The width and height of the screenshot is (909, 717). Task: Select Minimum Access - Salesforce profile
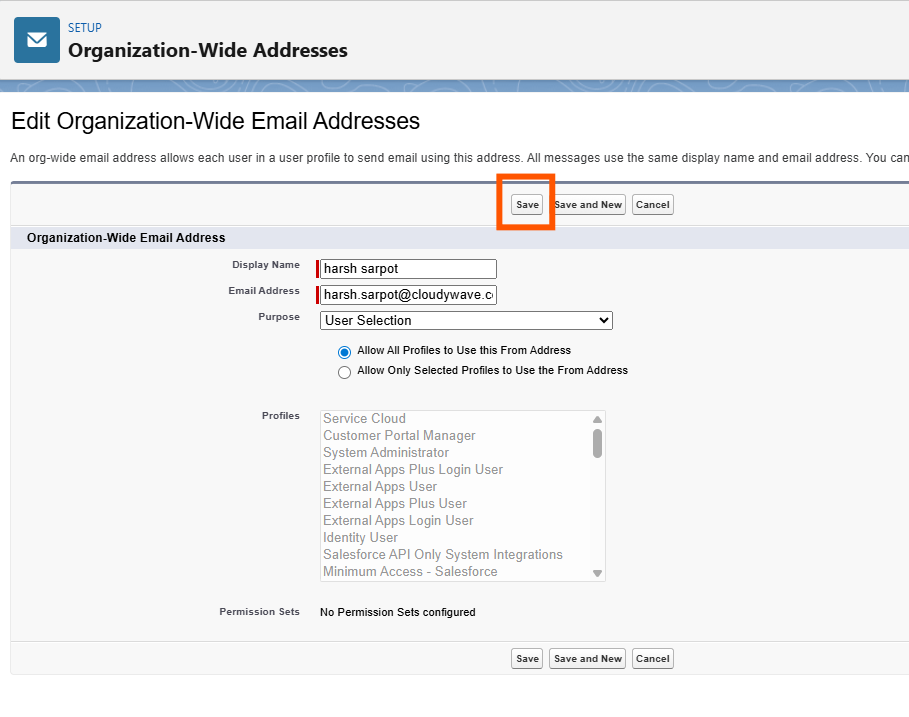coord(410,572)
